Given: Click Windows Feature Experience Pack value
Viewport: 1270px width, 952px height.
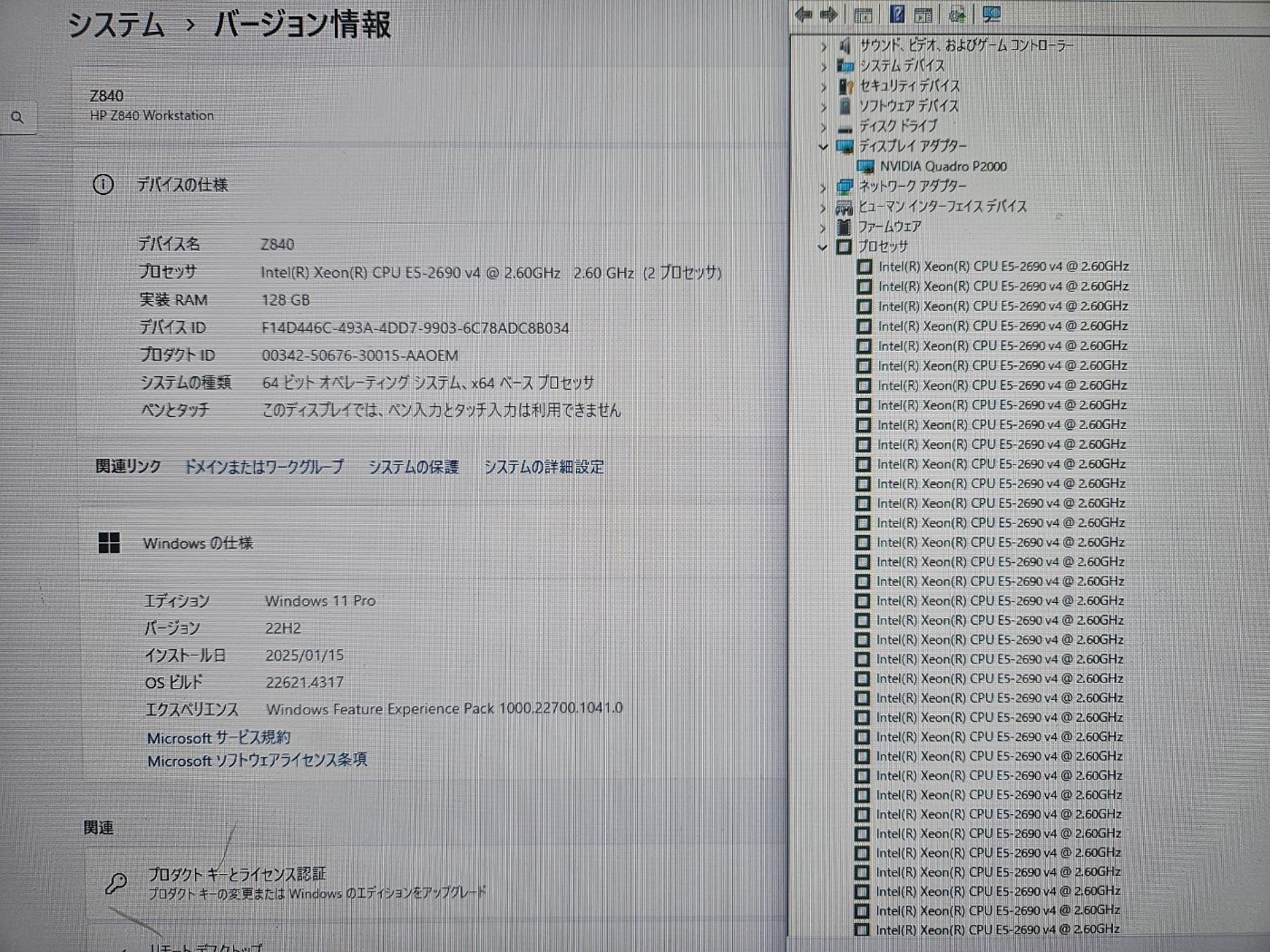Looking at the screenshot, I should (444, 709).
